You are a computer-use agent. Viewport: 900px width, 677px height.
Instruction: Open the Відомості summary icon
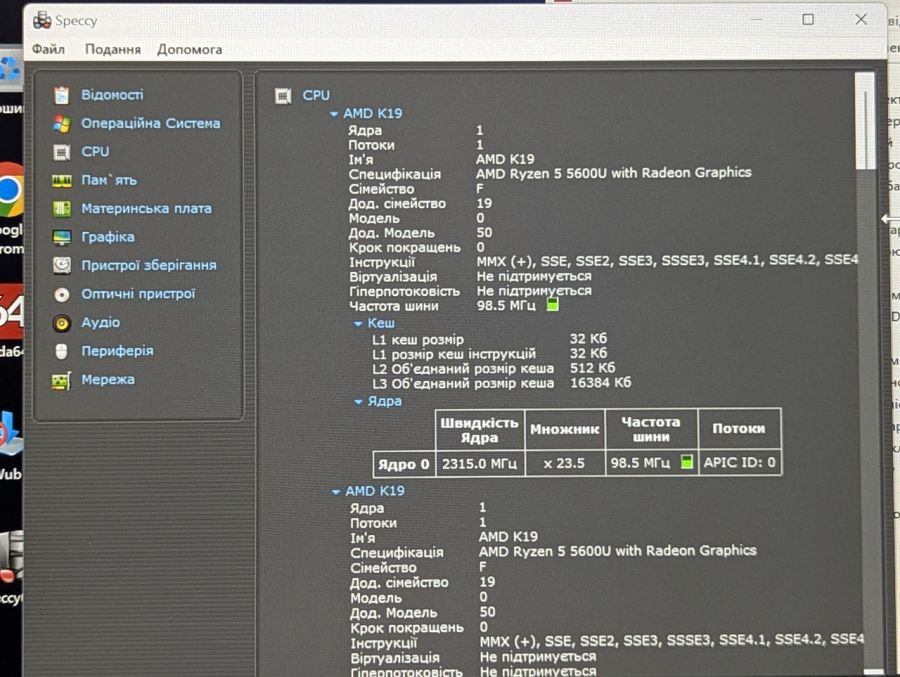[x=61, y=95]
